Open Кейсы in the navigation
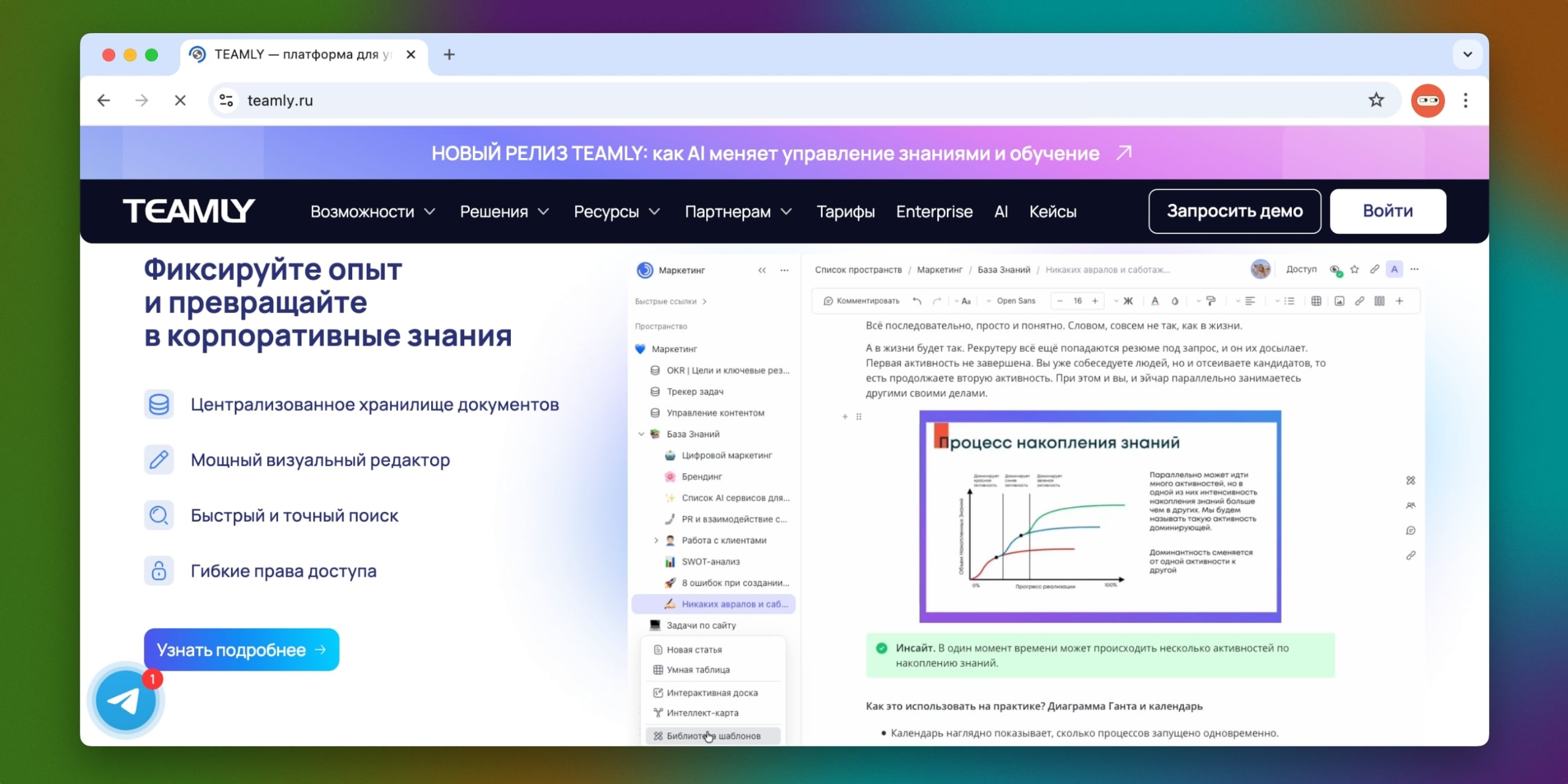 click(1052, 211)
